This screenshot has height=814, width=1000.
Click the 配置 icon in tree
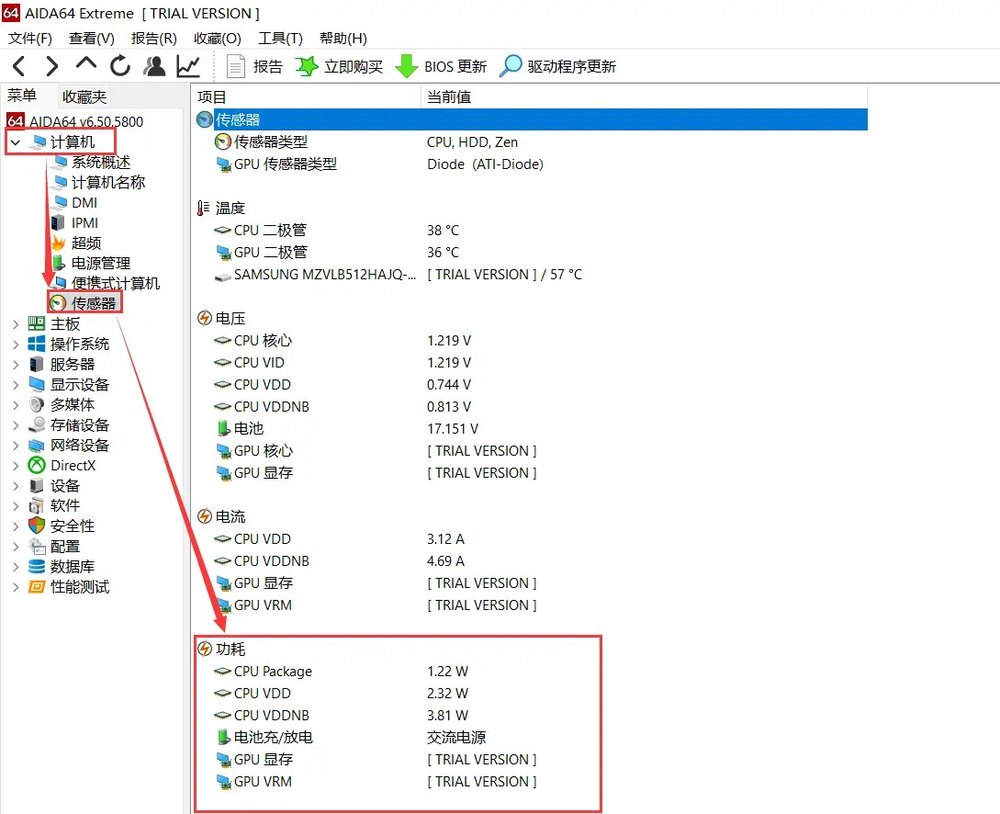[x=37, y=546]
